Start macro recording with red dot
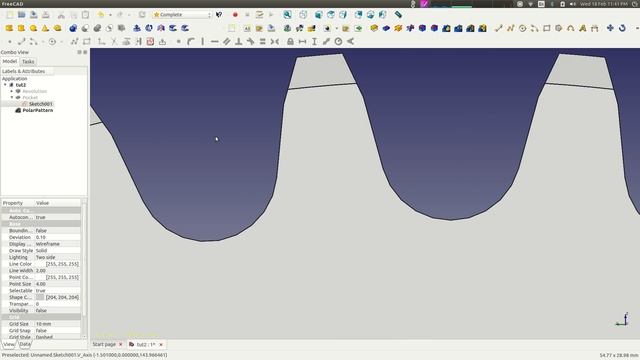The height and width of the screenshot is (360, 640). click(x=235, y=15)
